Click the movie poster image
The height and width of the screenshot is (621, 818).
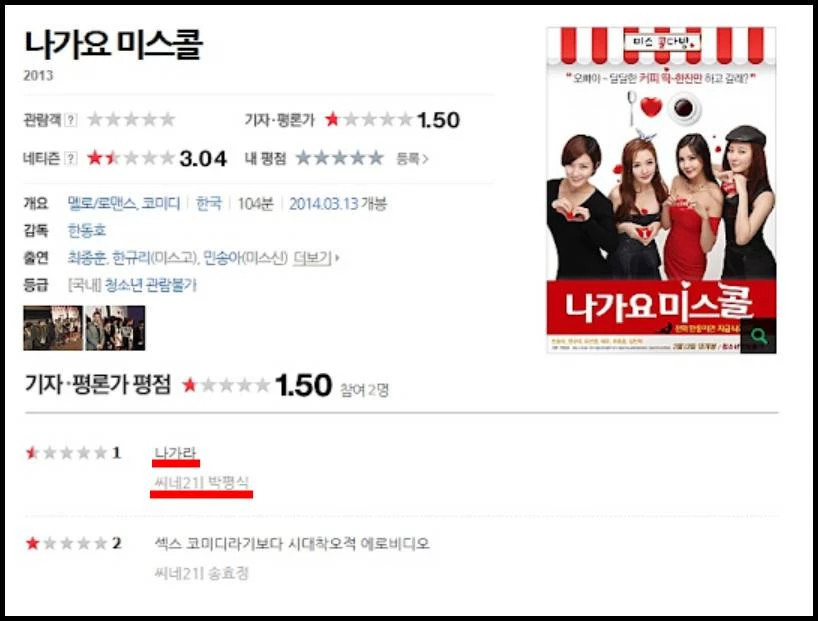coord(661,190)
